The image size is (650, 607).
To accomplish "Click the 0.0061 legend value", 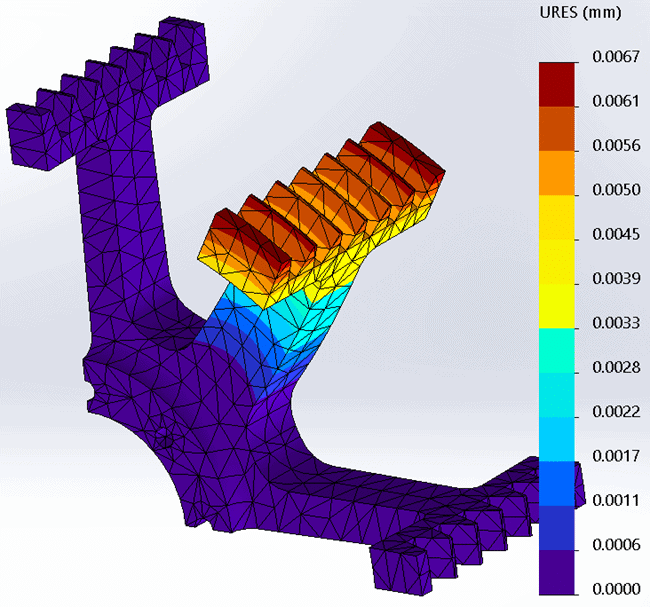I will 616,101.
